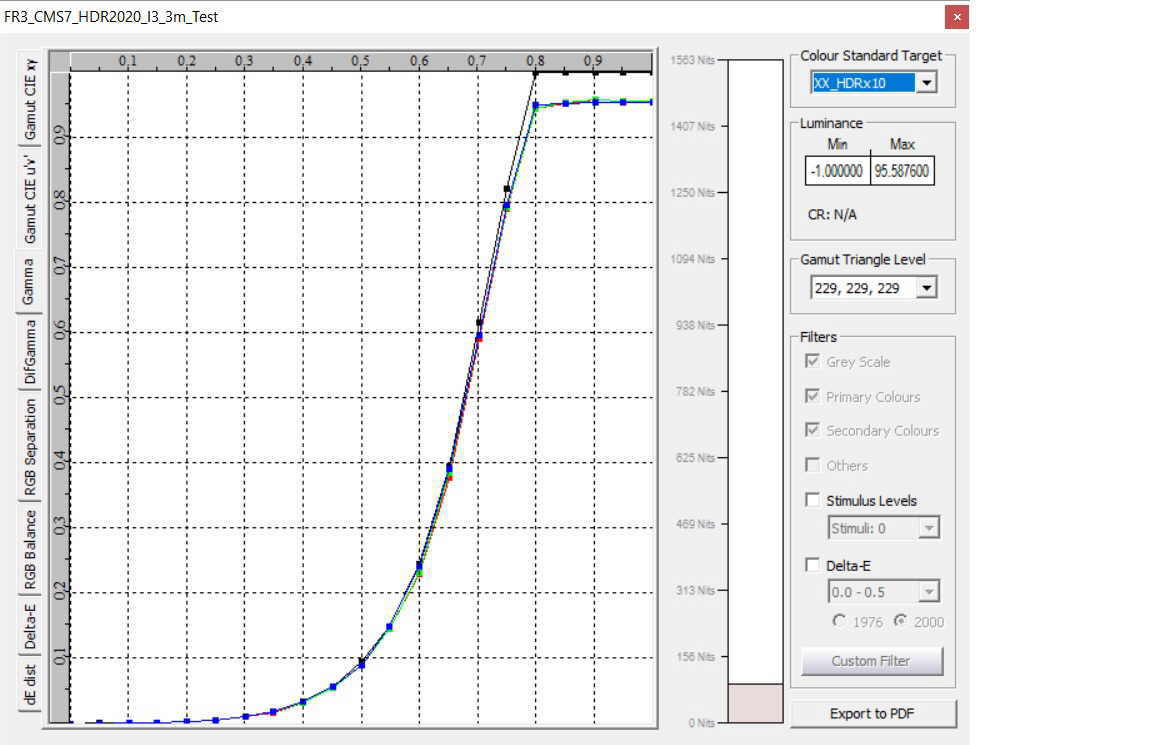1152x745 pixels.
Task: Enable the Stimulus Levels checkbox
Action: 813,500
